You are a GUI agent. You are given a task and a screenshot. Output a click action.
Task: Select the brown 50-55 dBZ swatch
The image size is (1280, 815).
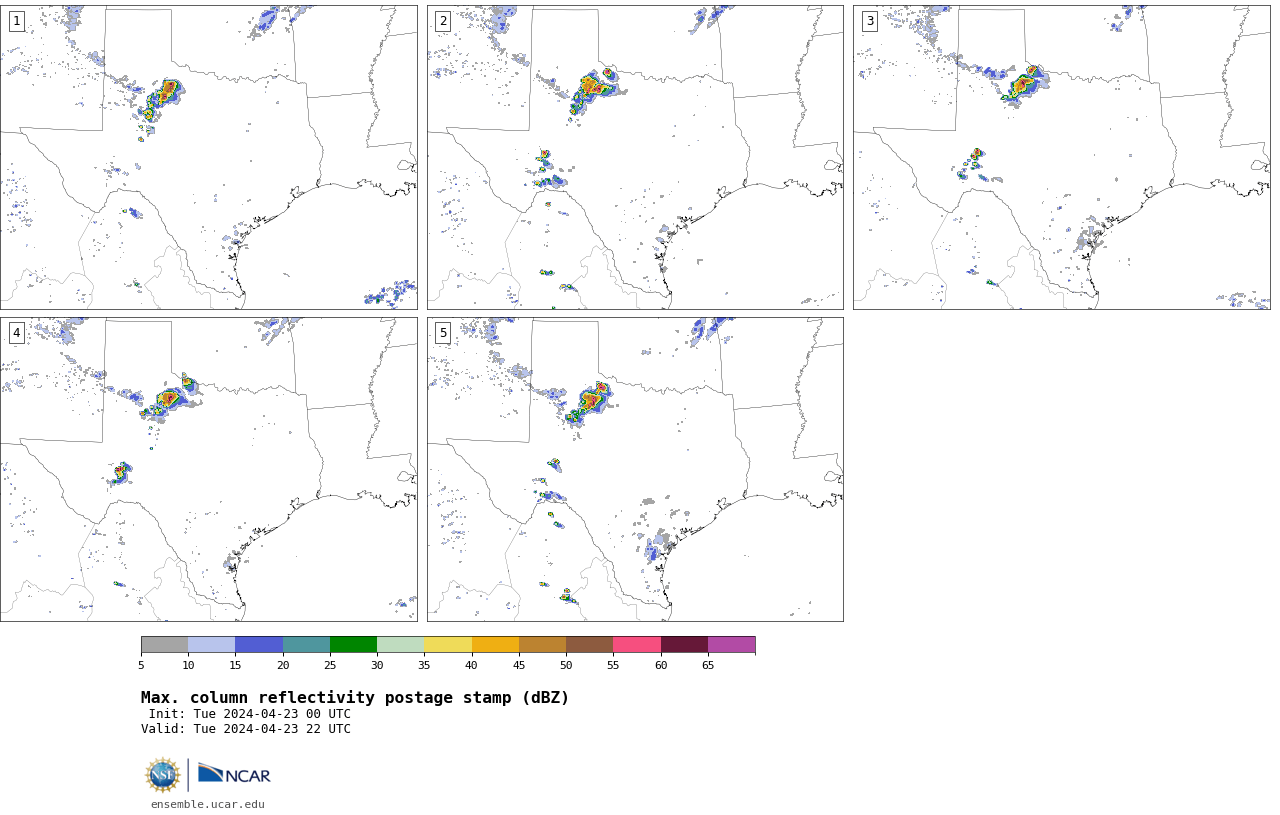coord(590,644)
